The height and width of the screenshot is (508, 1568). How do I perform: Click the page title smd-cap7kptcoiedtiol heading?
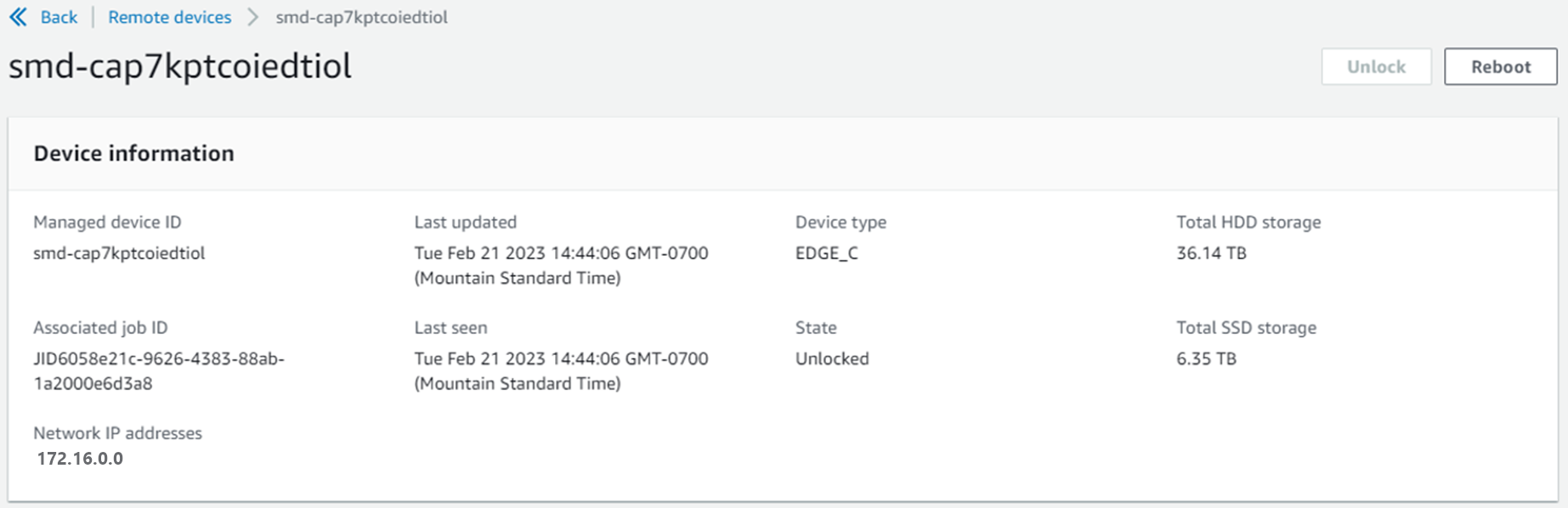[x=180, y=66]
